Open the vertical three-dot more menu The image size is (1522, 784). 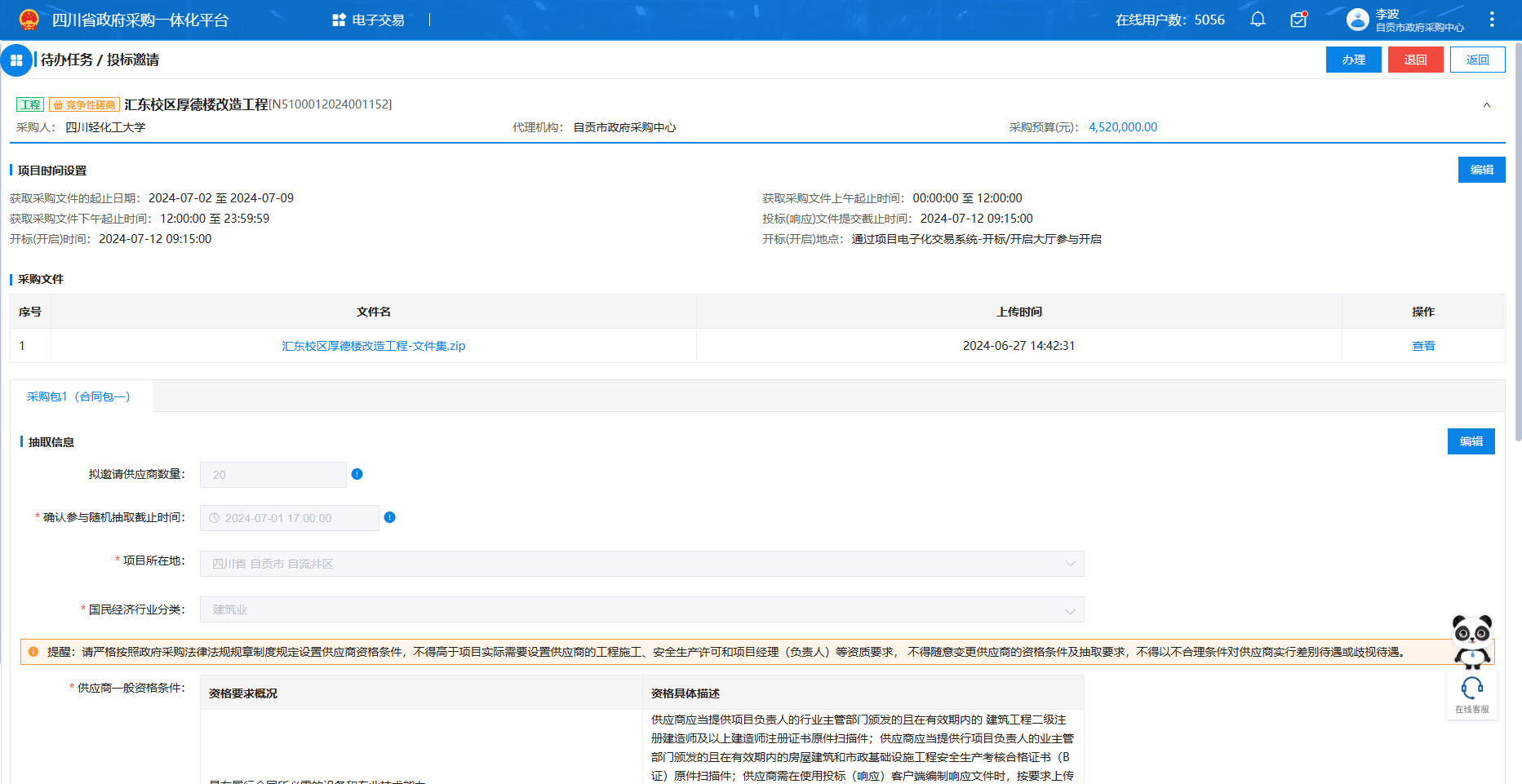(x=1491, y=20)
